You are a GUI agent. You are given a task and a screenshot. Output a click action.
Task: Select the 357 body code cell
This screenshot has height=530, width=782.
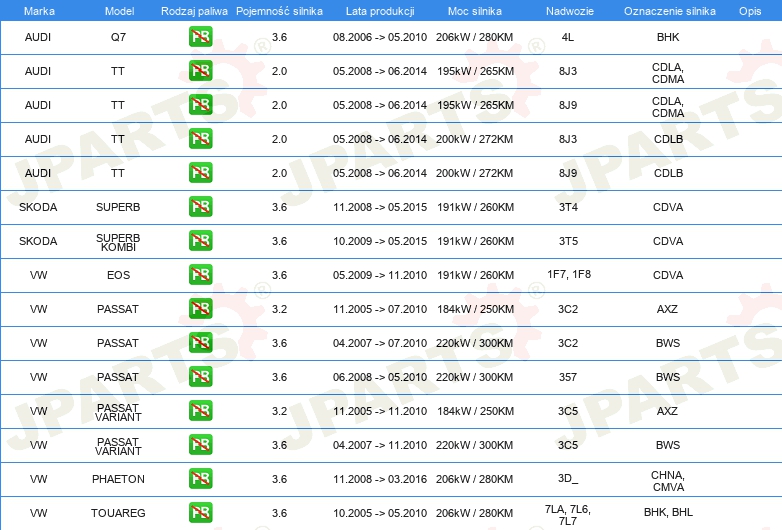568,377
